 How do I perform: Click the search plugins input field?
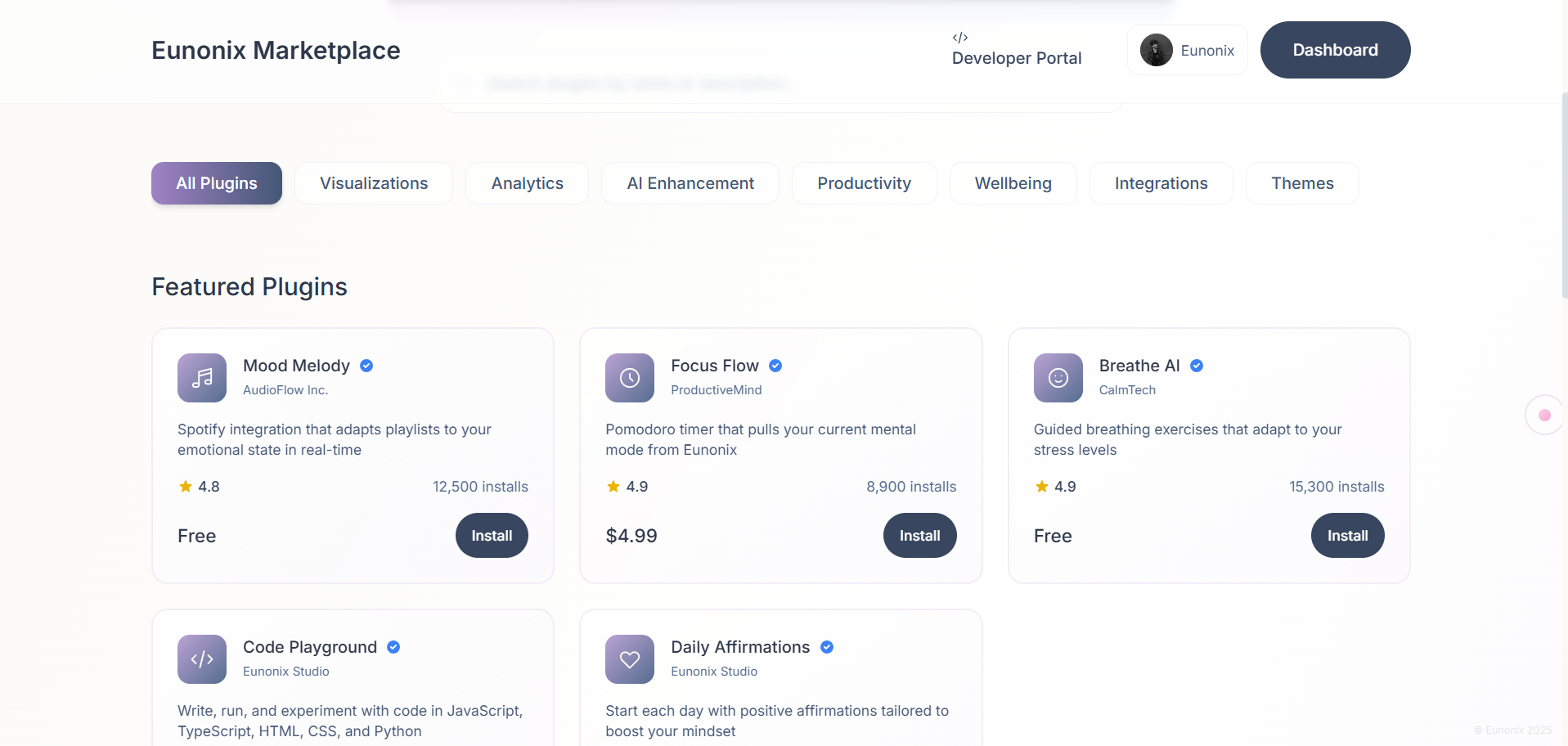click(780, 83)
